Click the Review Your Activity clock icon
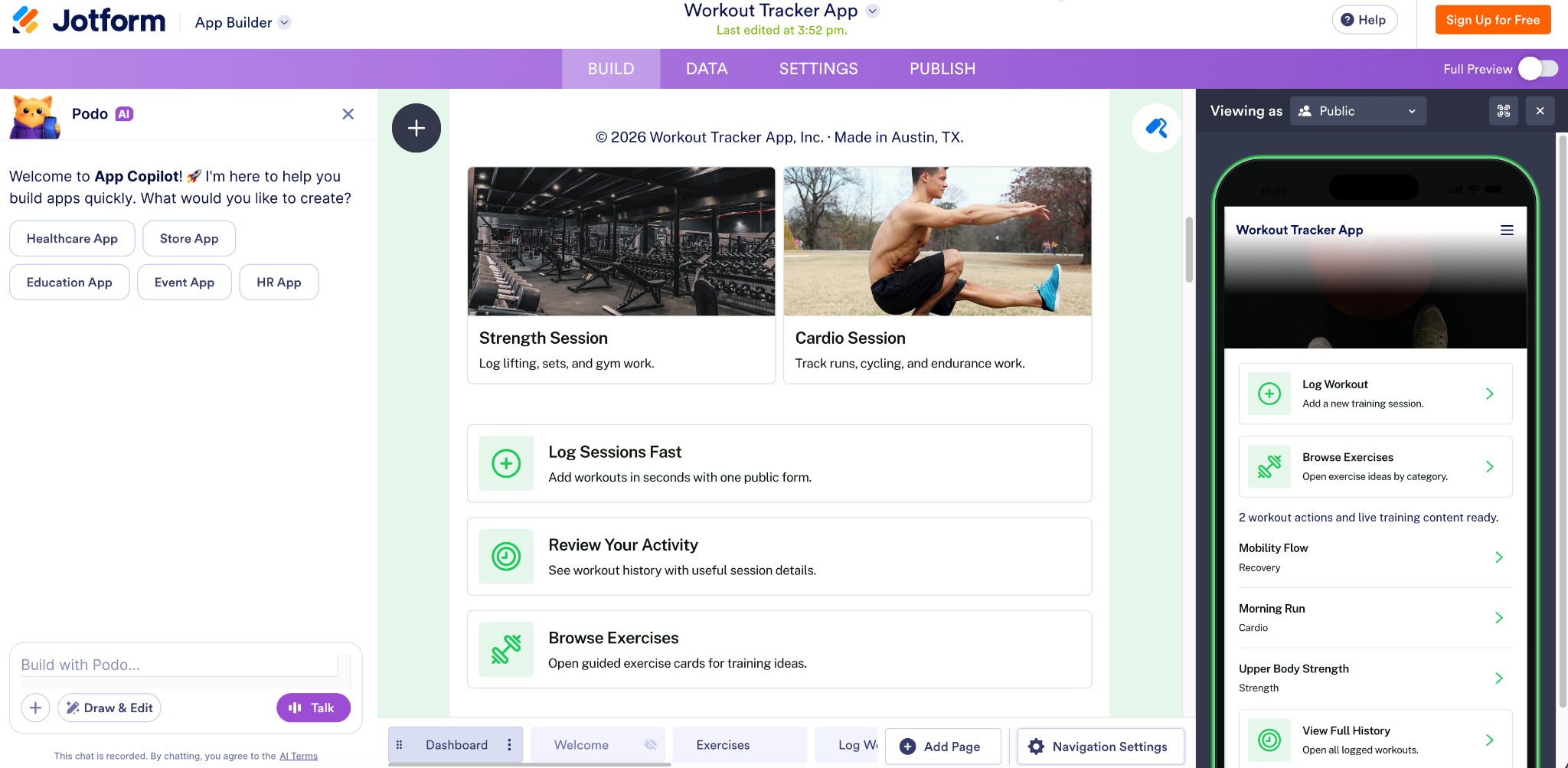1568x768 pixels. pos(506,557)
